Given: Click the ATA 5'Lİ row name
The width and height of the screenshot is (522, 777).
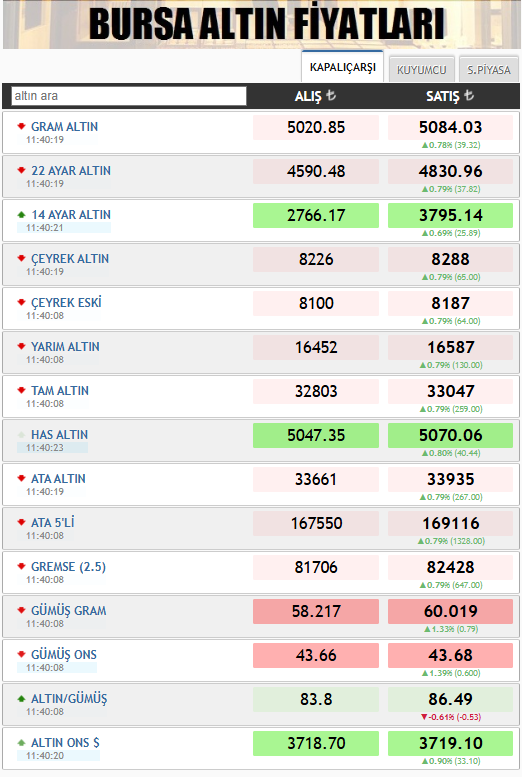Looking at the screenshot, I should coord(53,522).
